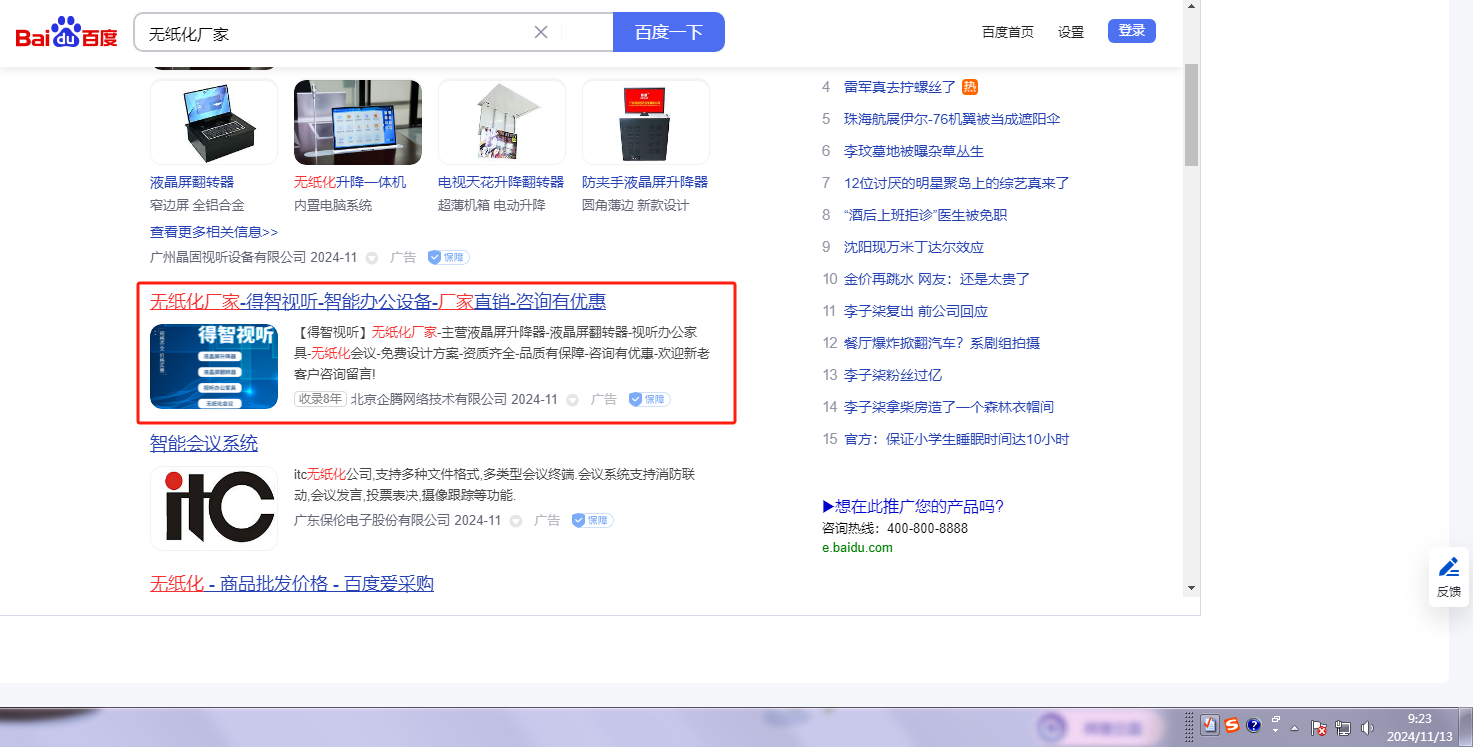Open 设置 in top navigation
Screen dimensions: 1473x747
[x=1071, y=32]
